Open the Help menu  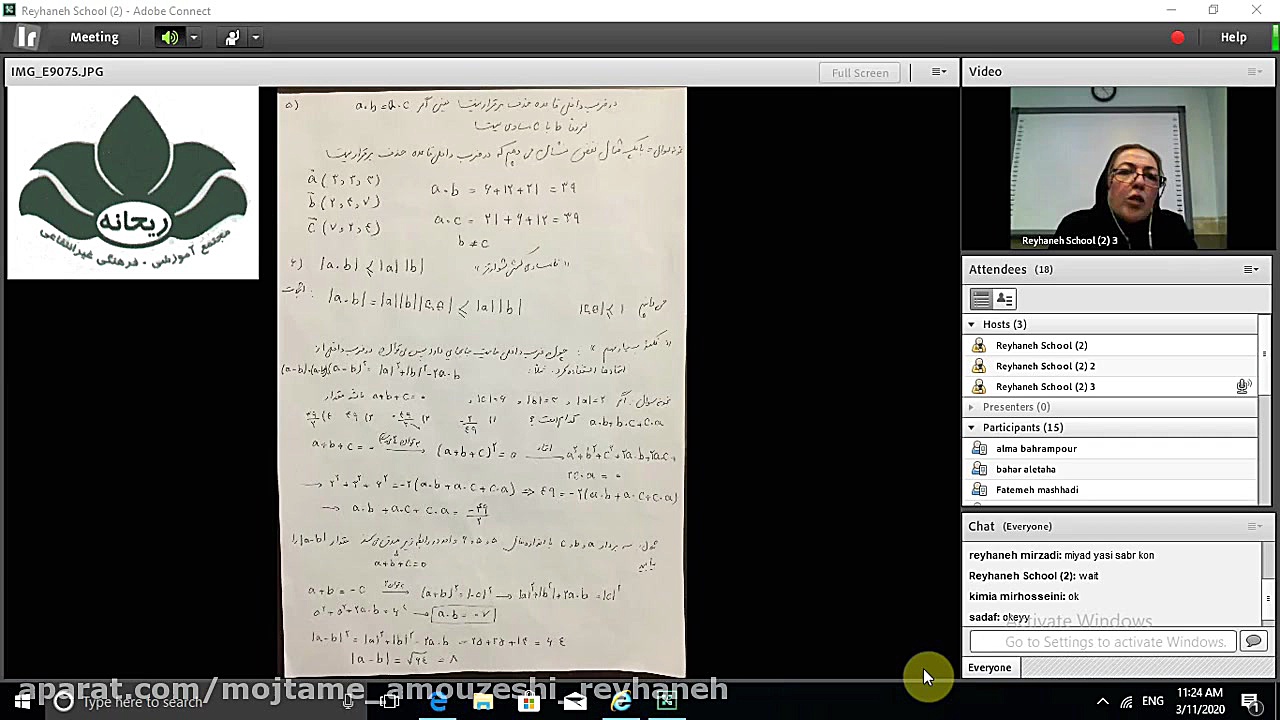[1233, 37]
